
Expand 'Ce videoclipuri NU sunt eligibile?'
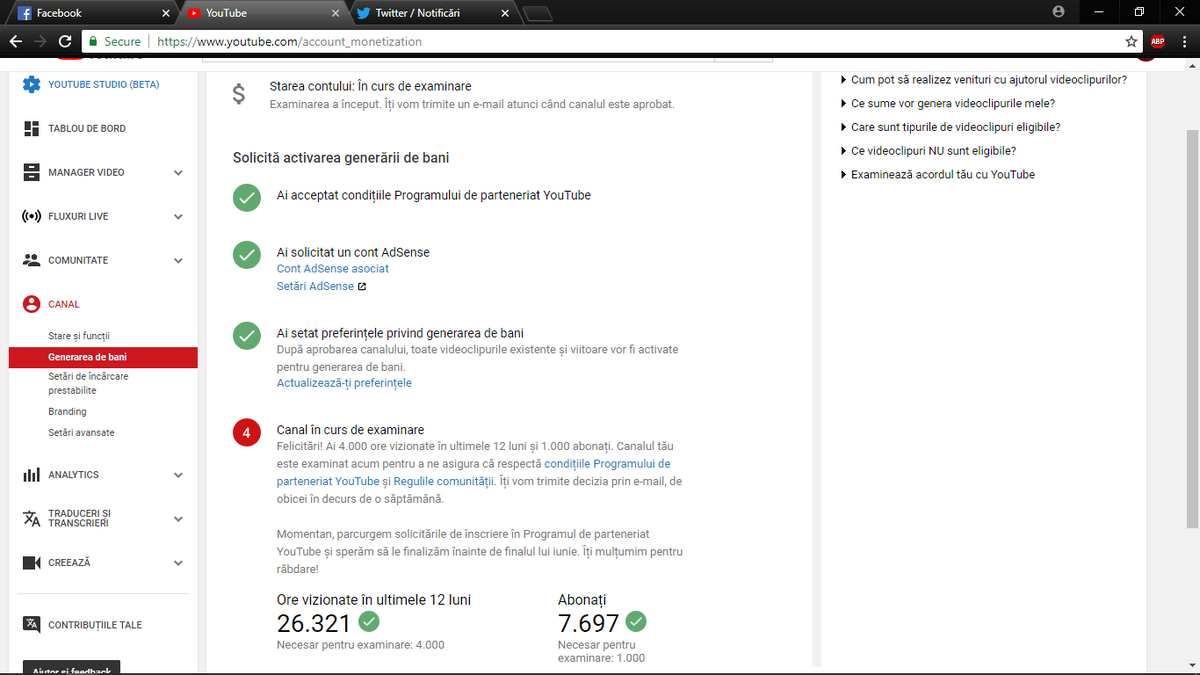pos(929,151)
